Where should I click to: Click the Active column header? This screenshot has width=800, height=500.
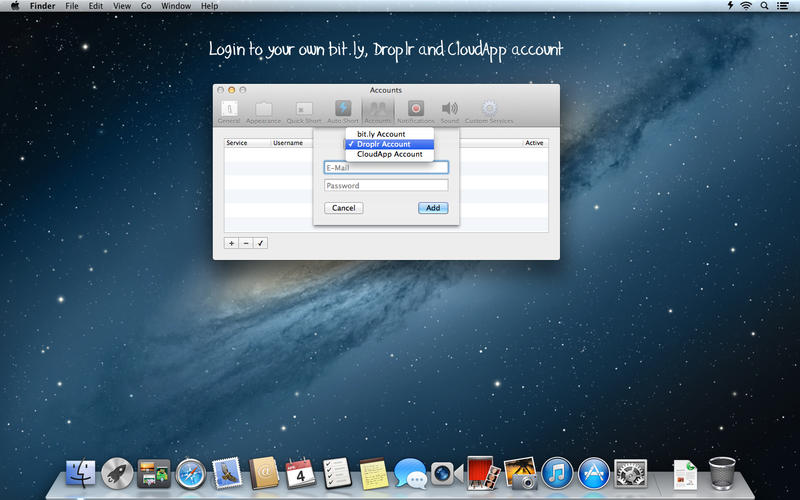click(535, 143)
